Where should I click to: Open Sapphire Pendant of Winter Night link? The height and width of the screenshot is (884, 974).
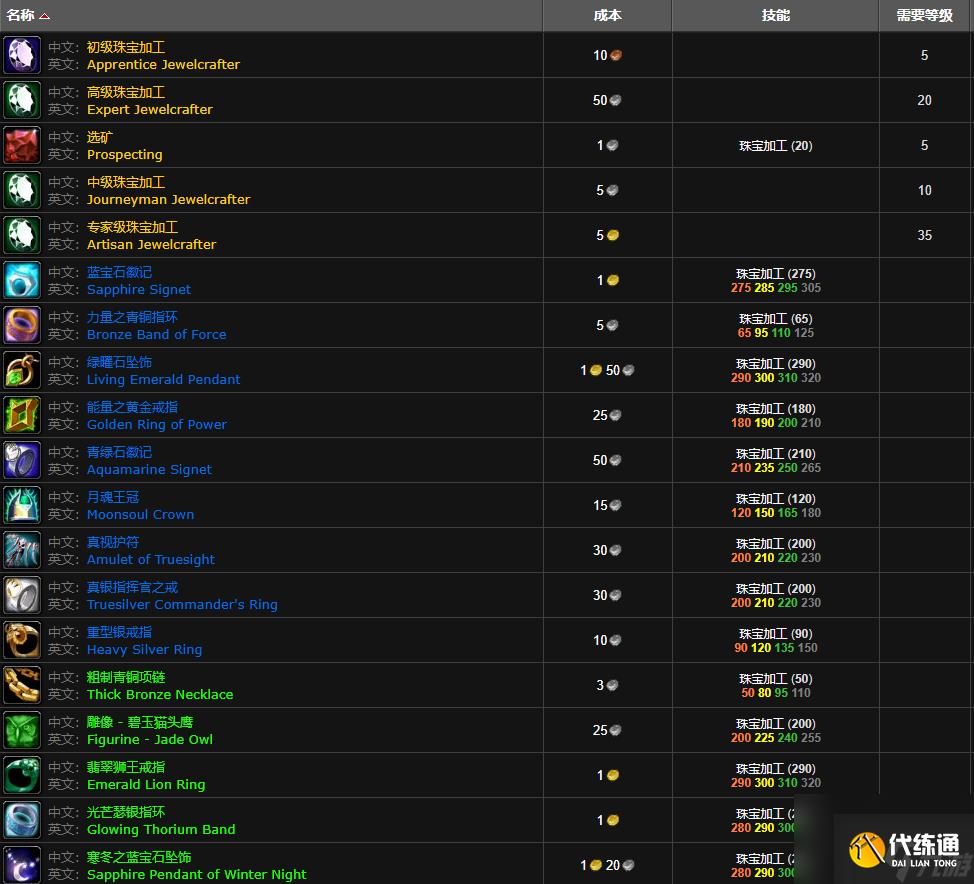coord(196,874)
